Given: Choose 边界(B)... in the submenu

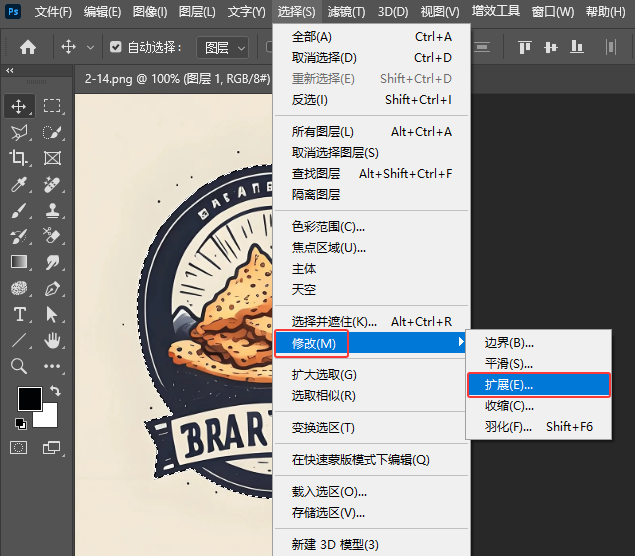Looking at the screenshot, I should [539, 343].
